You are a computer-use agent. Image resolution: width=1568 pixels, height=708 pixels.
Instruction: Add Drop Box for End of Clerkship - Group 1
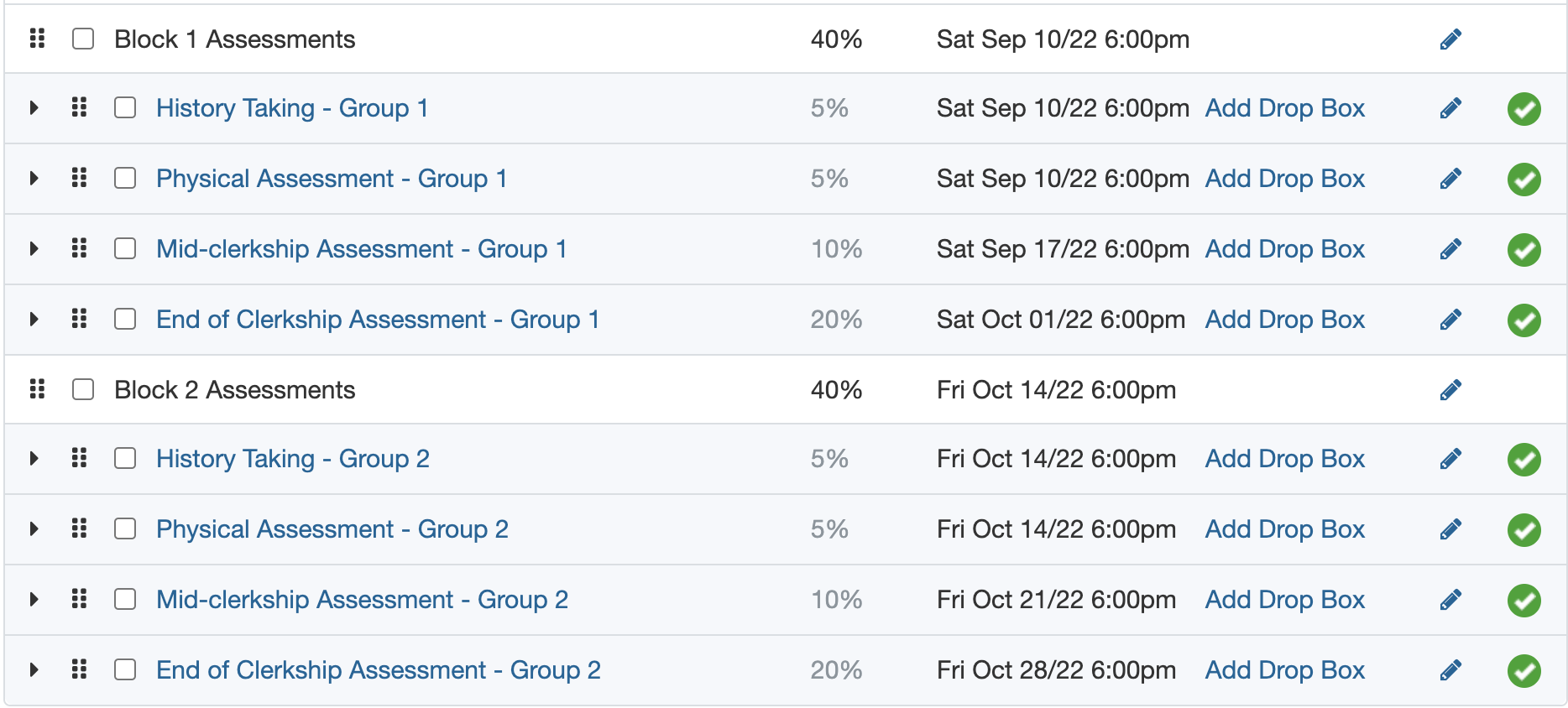coord(1284,320)
